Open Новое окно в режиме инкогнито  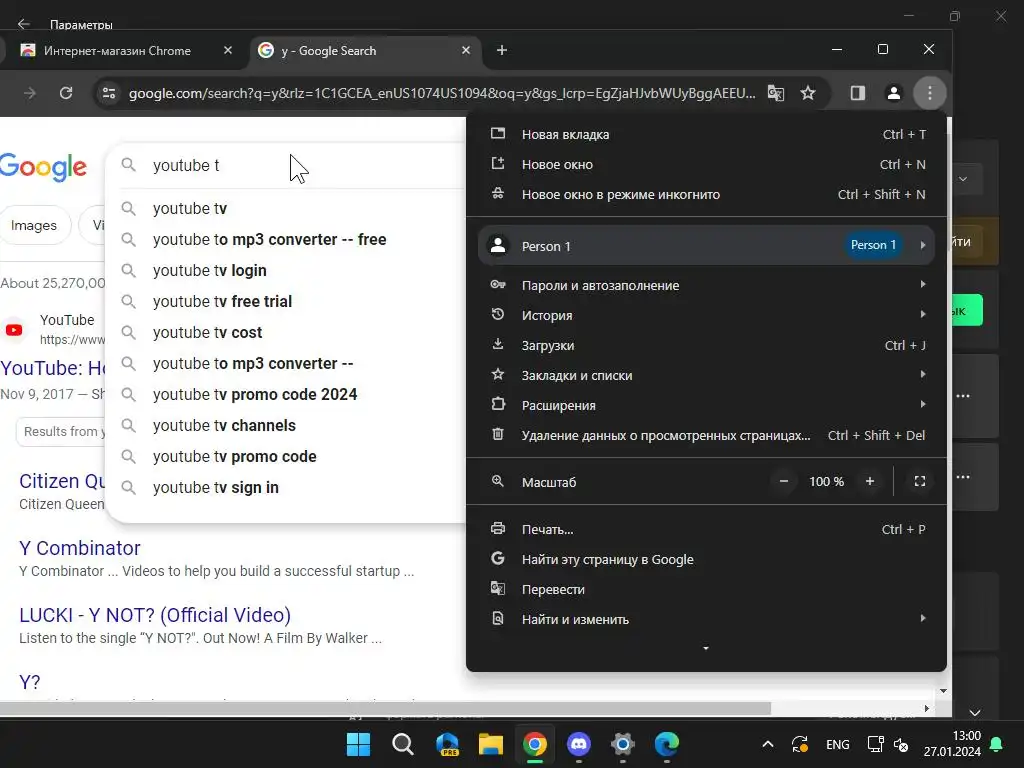[x=707, y=195]
